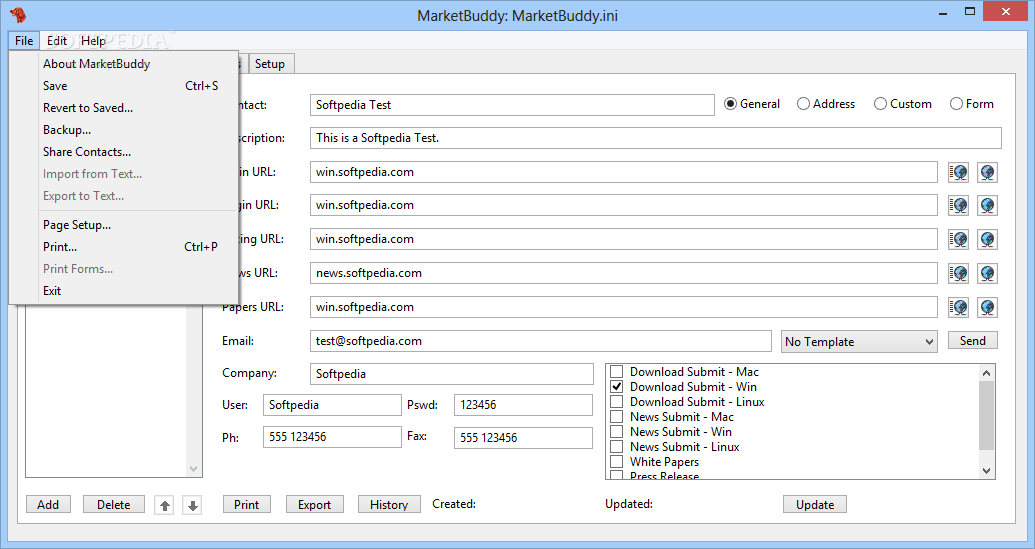Move contact down with the down arrow button
The height and width of the screenshot is (549, 1035).
pos(193,505)
